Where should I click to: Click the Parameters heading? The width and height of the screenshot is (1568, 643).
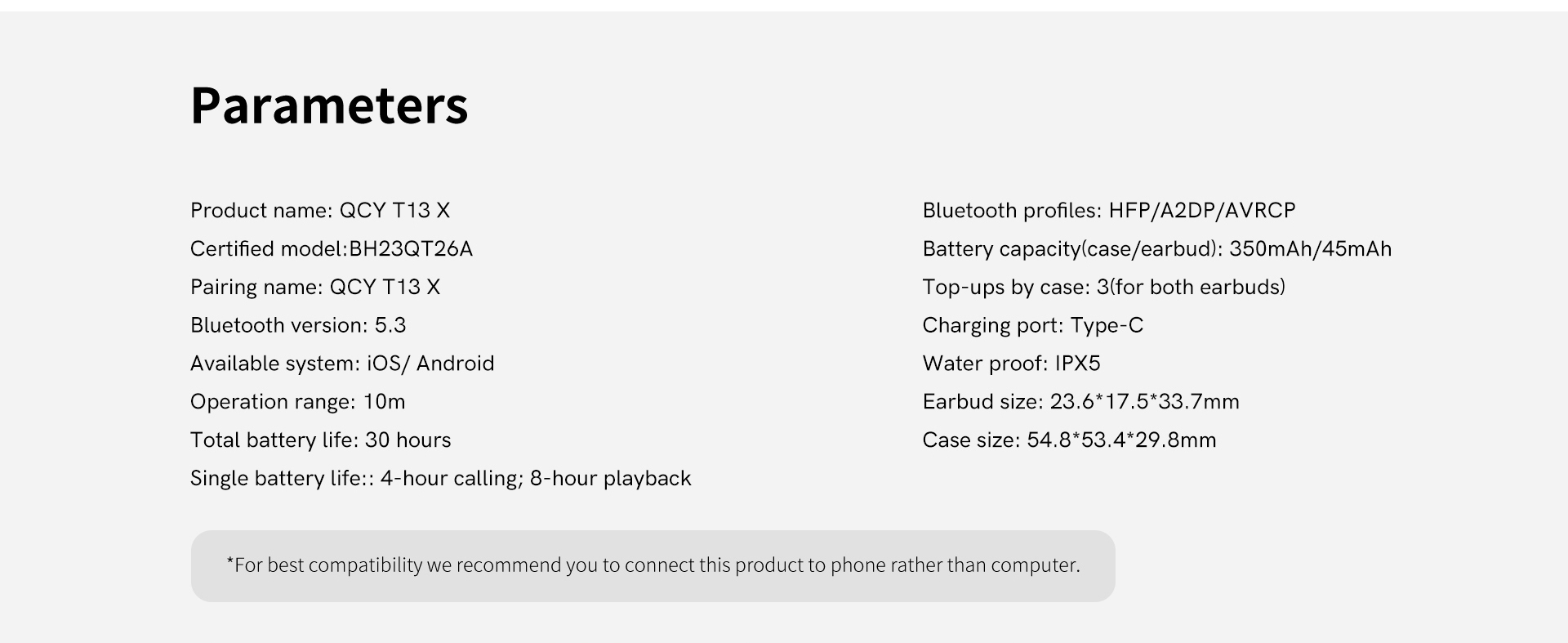point(329,105)
